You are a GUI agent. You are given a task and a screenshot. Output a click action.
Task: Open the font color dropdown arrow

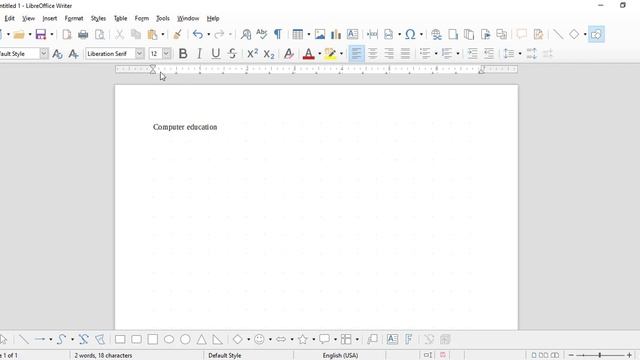[319, 53]
